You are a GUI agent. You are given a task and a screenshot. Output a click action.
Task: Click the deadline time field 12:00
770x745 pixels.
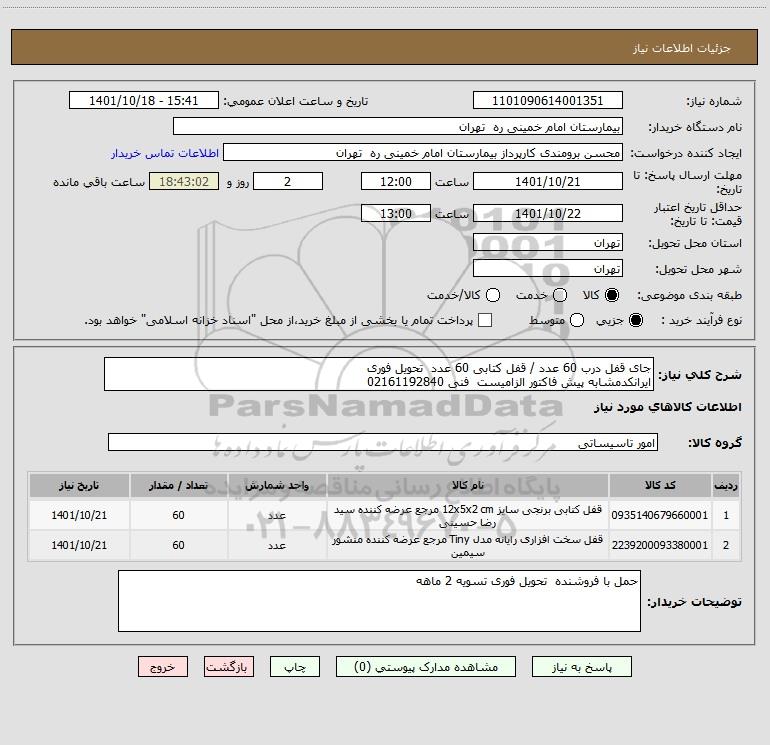point(396,181)
